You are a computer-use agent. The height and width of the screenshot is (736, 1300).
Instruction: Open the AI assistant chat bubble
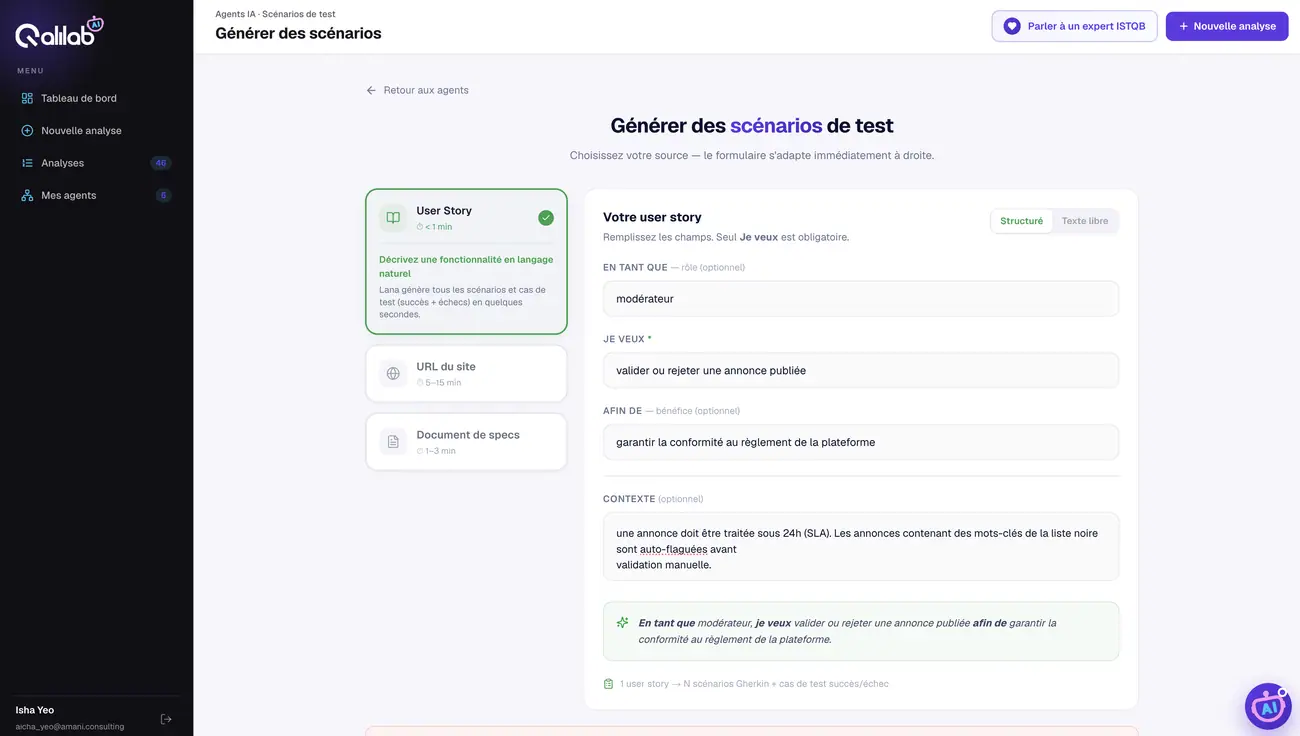(x=1268, y=706)
